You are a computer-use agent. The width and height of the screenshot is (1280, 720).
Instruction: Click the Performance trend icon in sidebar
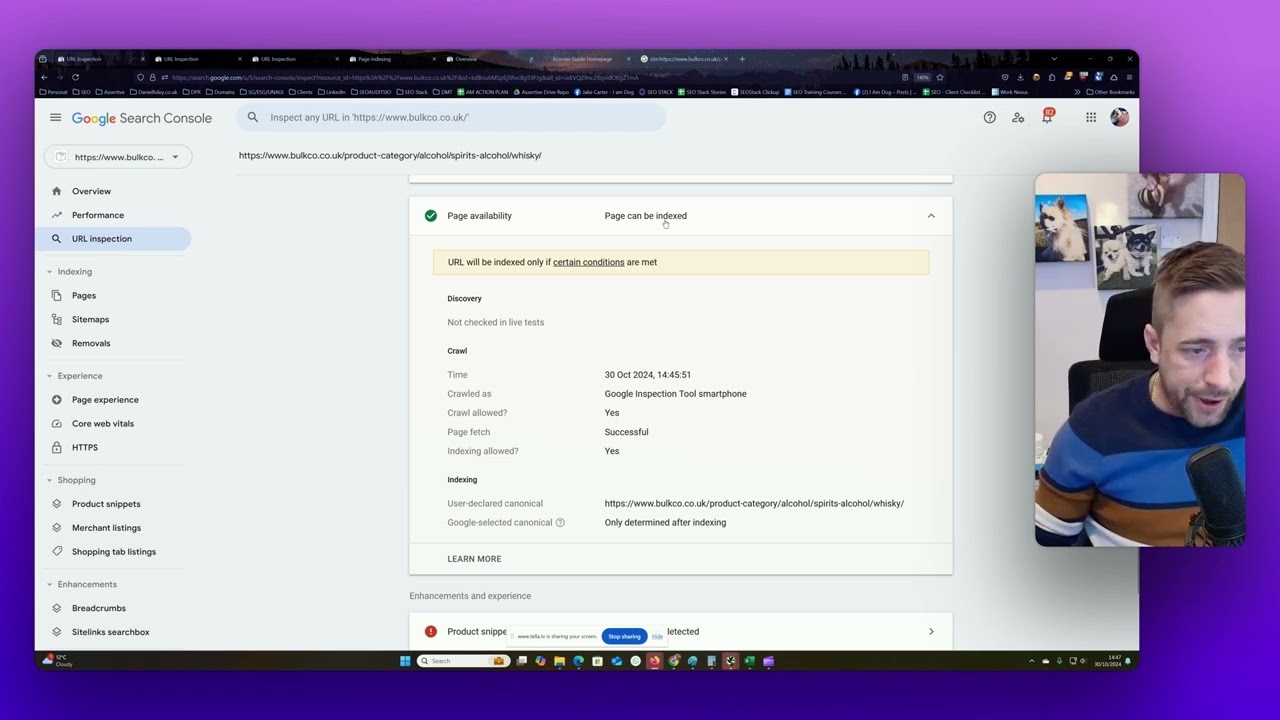click(x=56, y=215)
